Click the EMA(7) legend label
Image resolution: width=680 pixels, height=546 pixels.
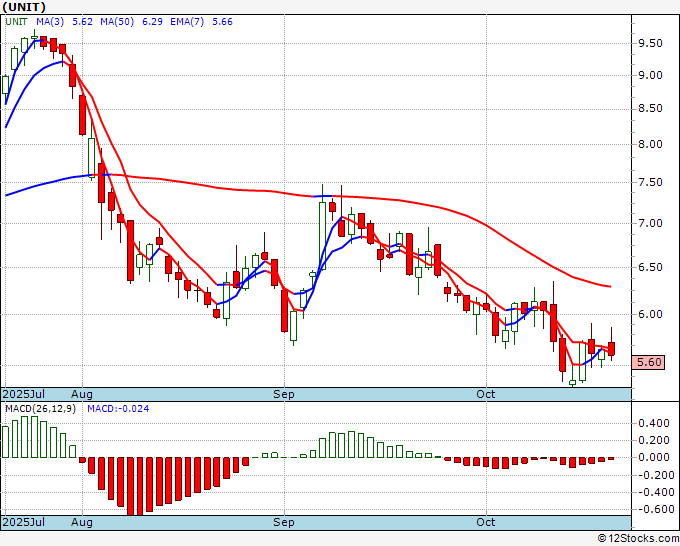pyautogui.click(x=187, y=22)
